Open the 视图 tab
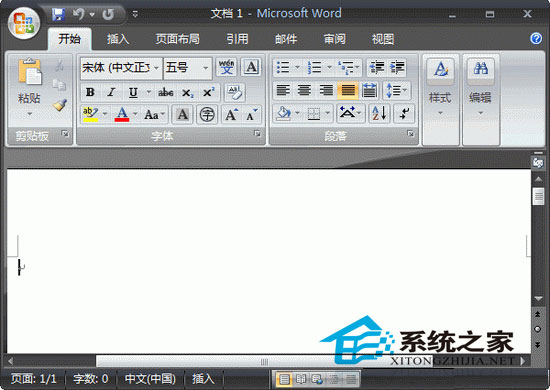This screenshot has height=390, width=550. pos(383,39)
